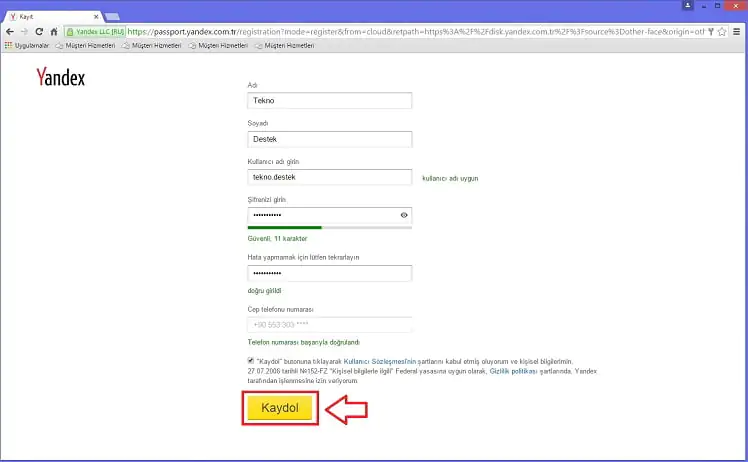Select the Kayıt browser tab
The image size is (748, 462).
(x=52, y=17)
